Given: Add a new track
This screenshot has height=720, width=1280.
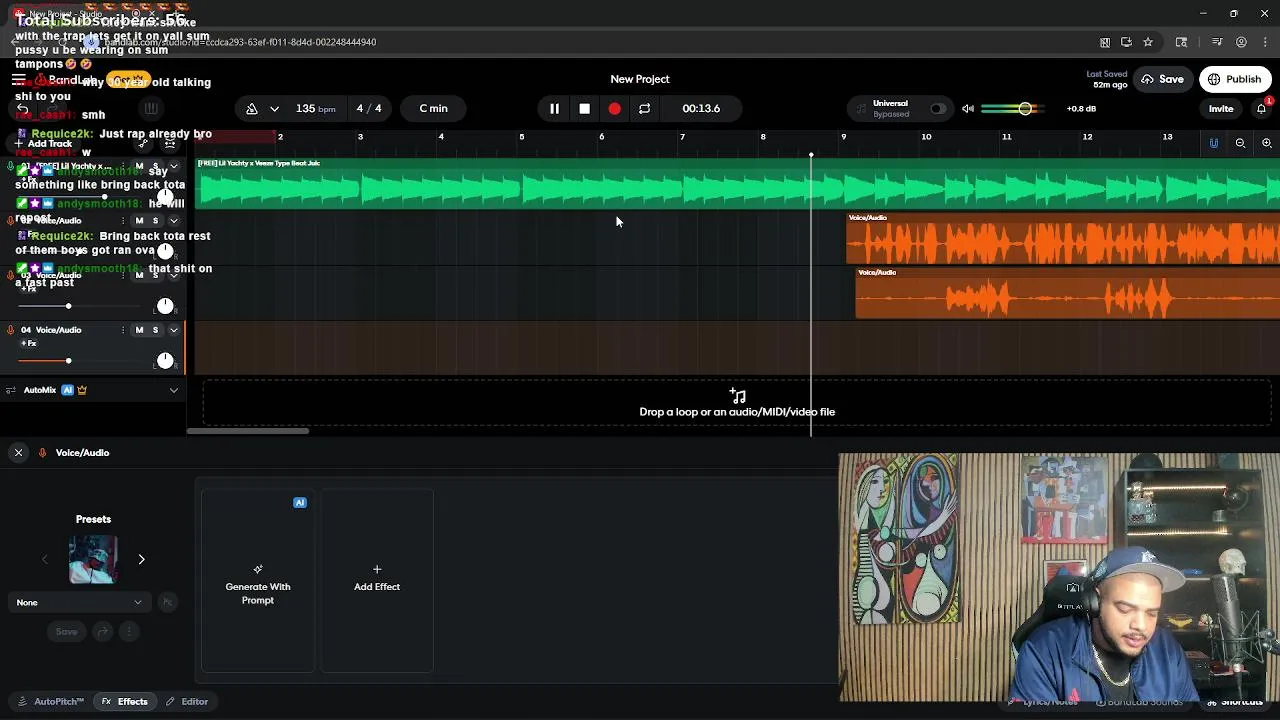Looking at the screenshot, I should (x=44, y=144).
